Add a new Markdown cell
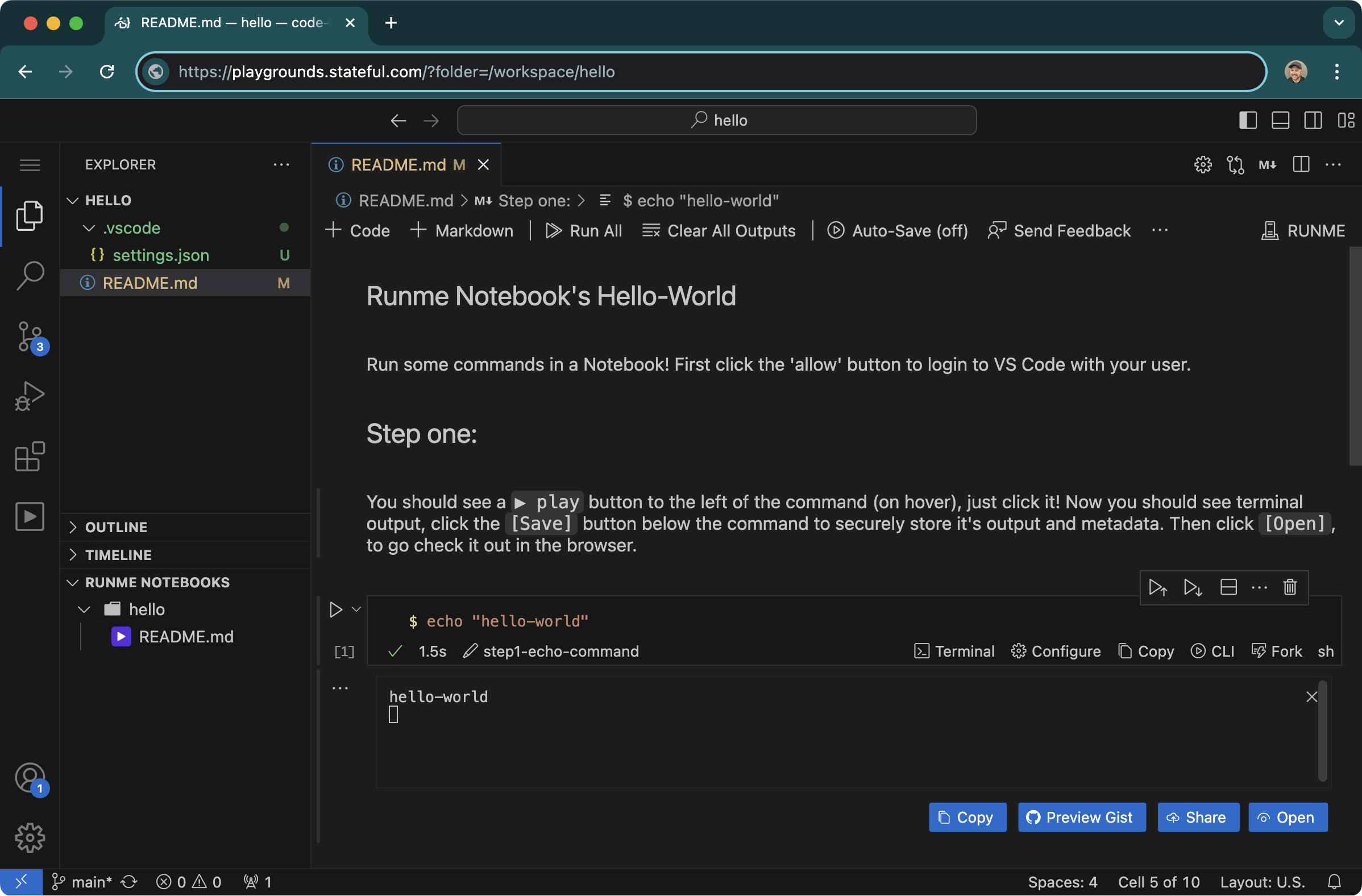The image size is (1362, 896). tap(462, 231)
